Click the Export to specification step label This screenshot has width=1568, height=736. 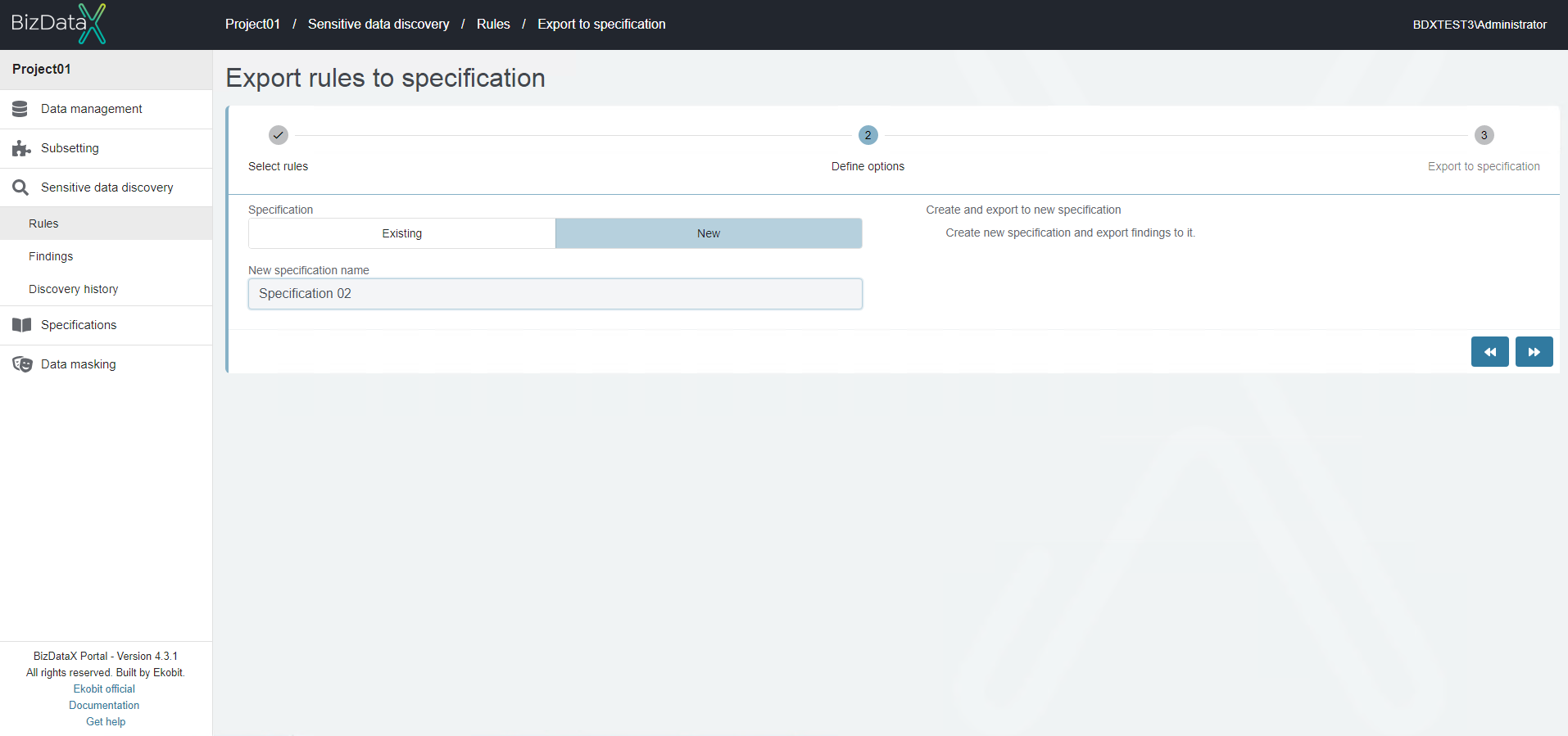click(x=1484, y=166)
